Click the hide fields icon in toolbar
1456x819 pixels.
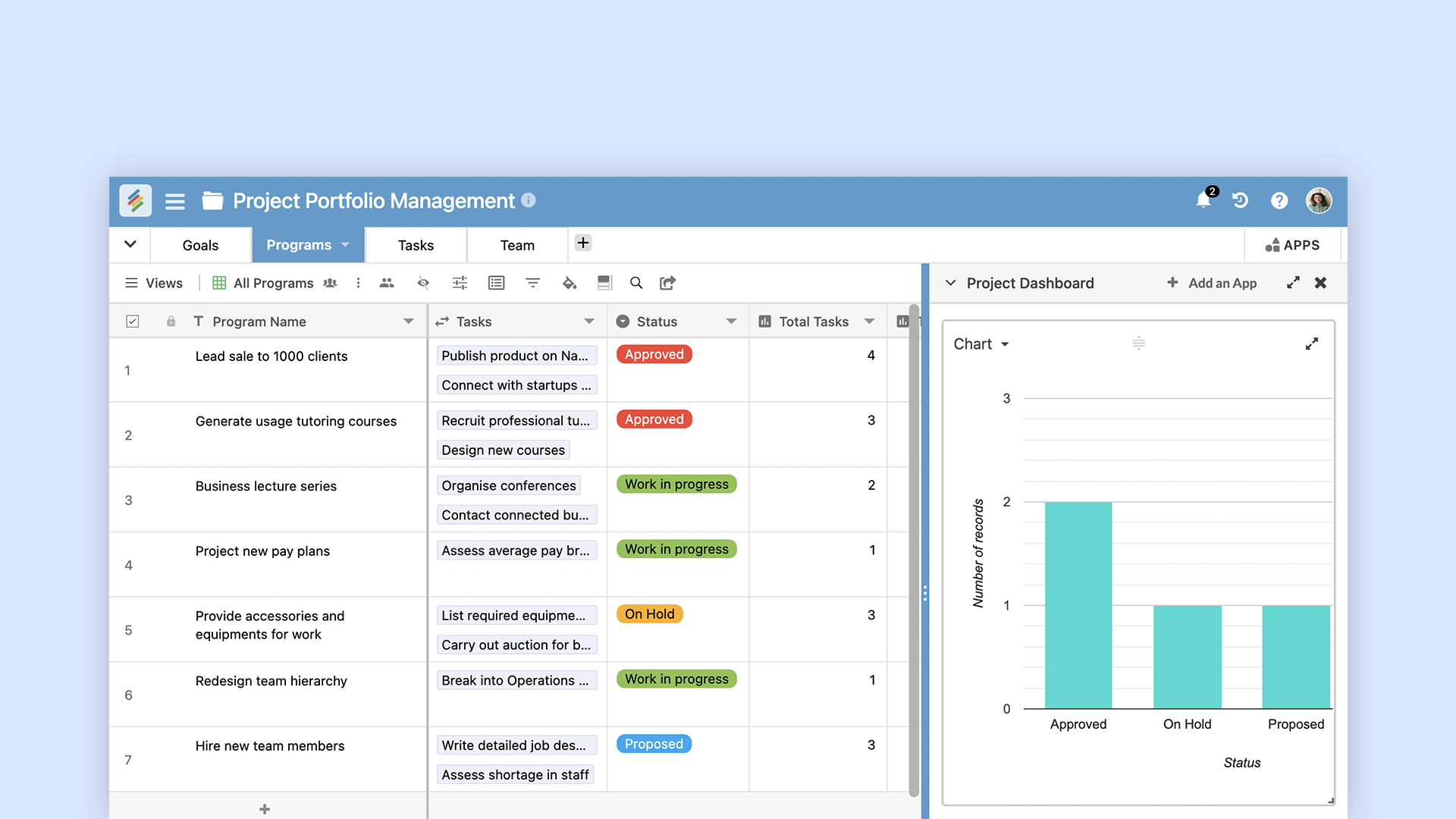tap(422, 283)
